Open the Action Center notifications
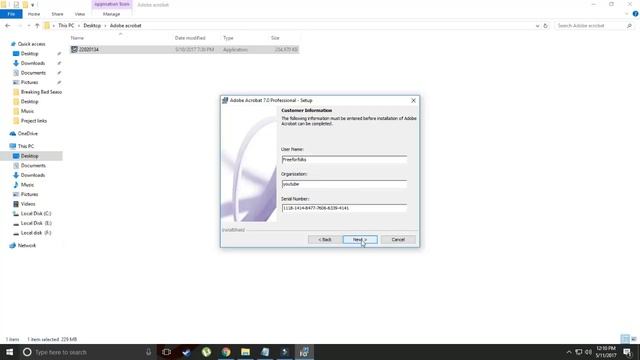 (628, 352)
